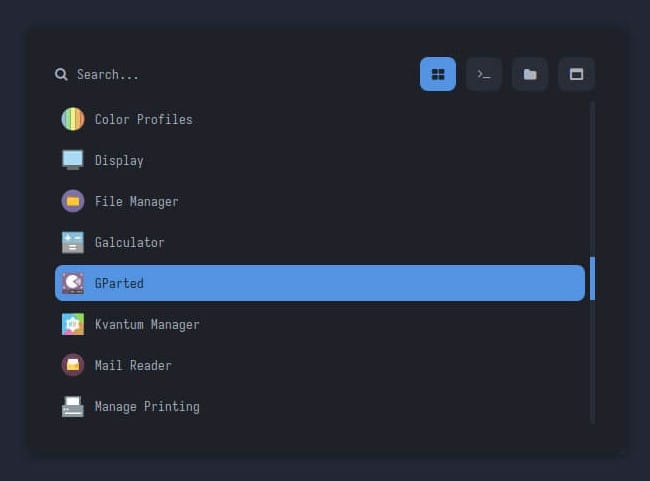650x481 pixels.
Task: Click the Manage Printing printer icon
Action: coord(72,406)
